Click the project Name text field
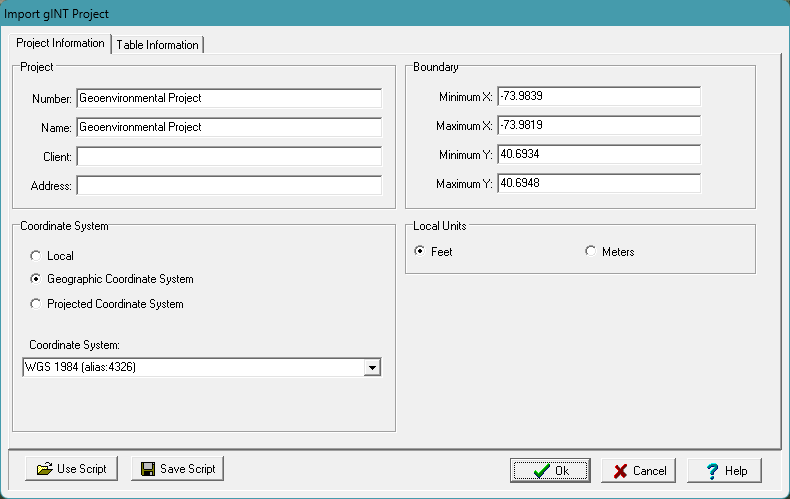 click(228, 127)
